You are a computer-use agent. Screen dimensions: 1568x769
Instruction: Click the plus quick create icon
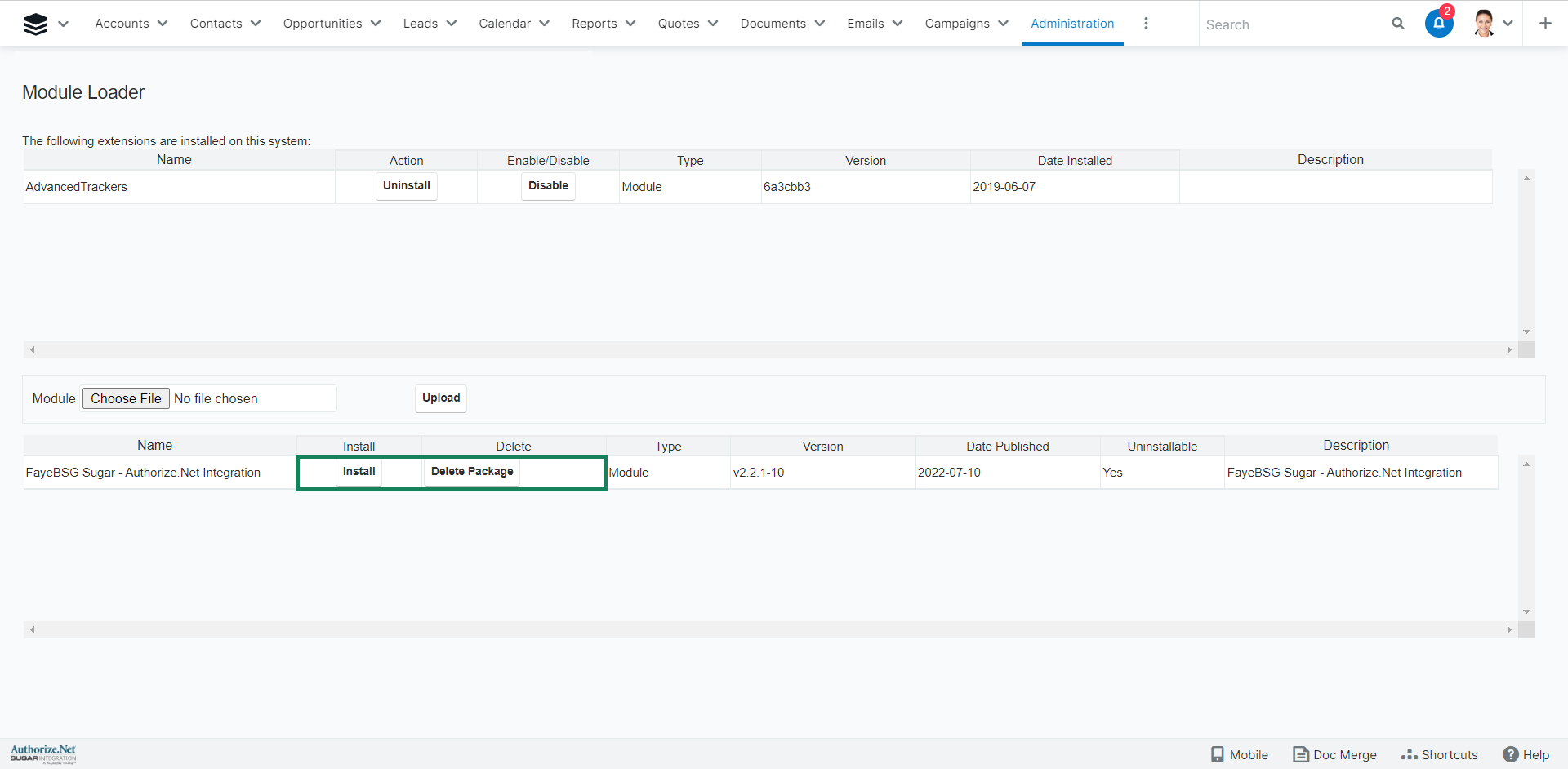coord(1544,24)
